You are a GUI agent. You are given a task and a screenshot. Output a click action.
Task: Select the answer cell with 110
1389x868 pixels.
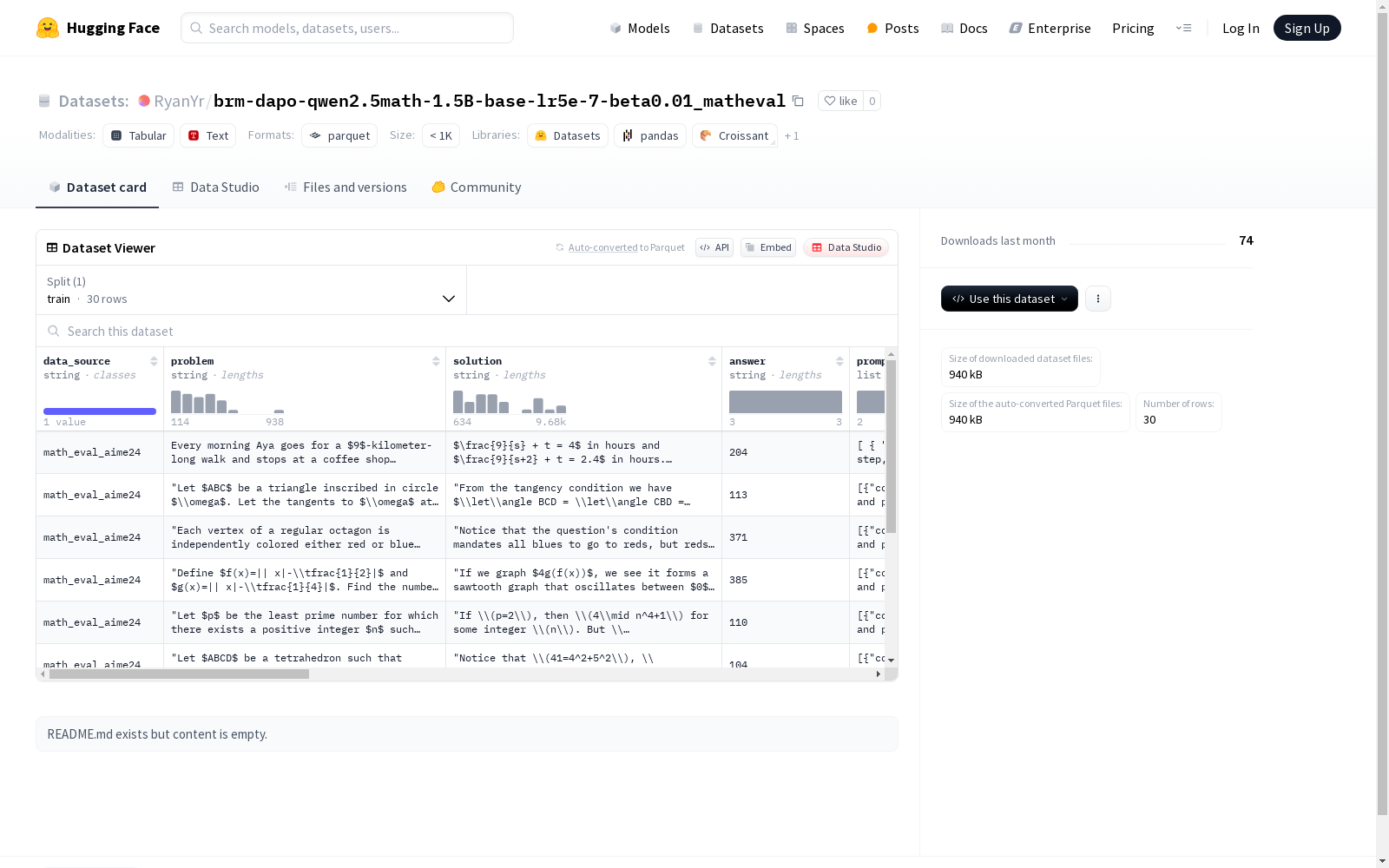pyautogui.click(x=786, y=622)
